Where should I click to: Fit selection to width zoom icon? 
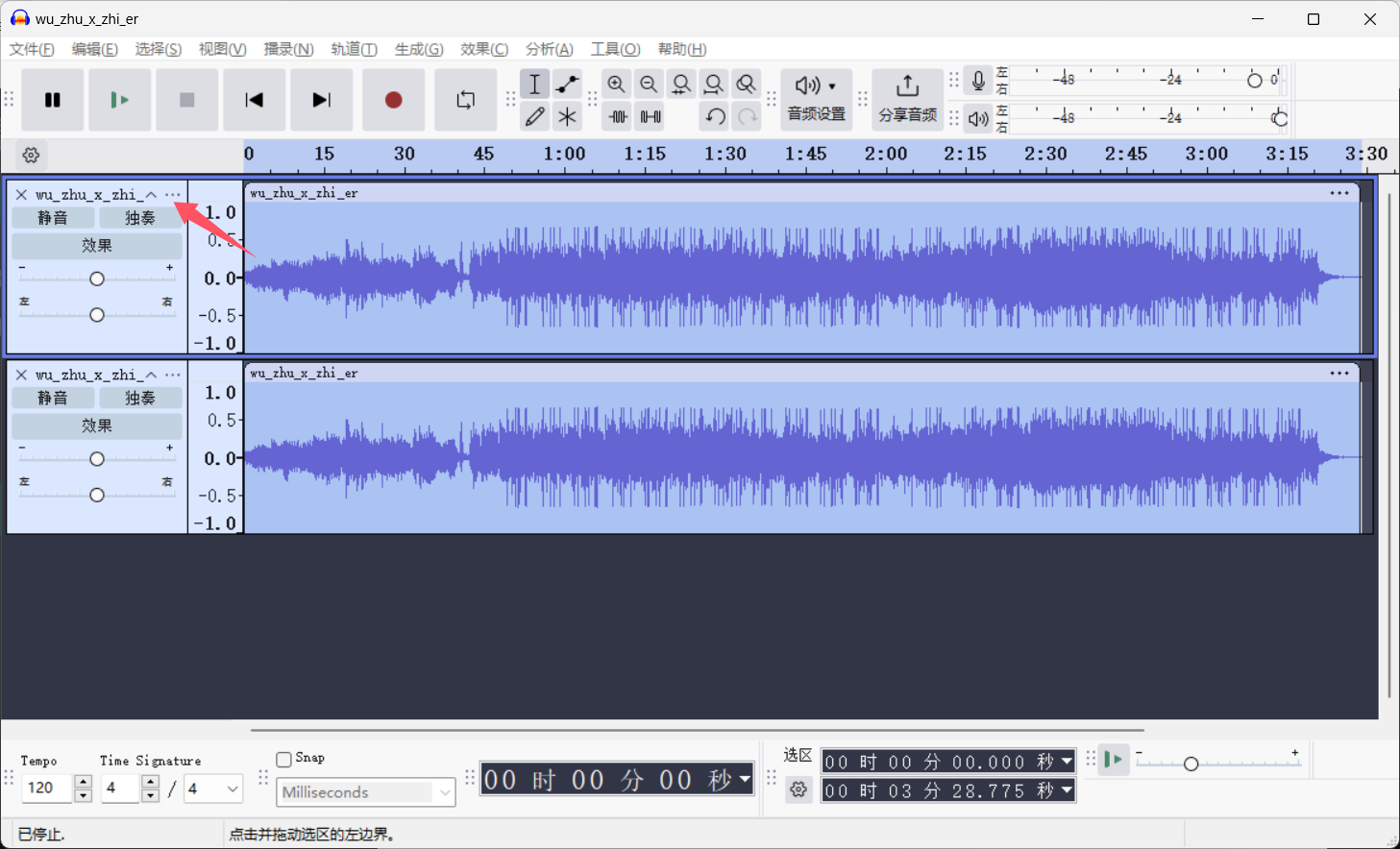(x=681, y=85)
